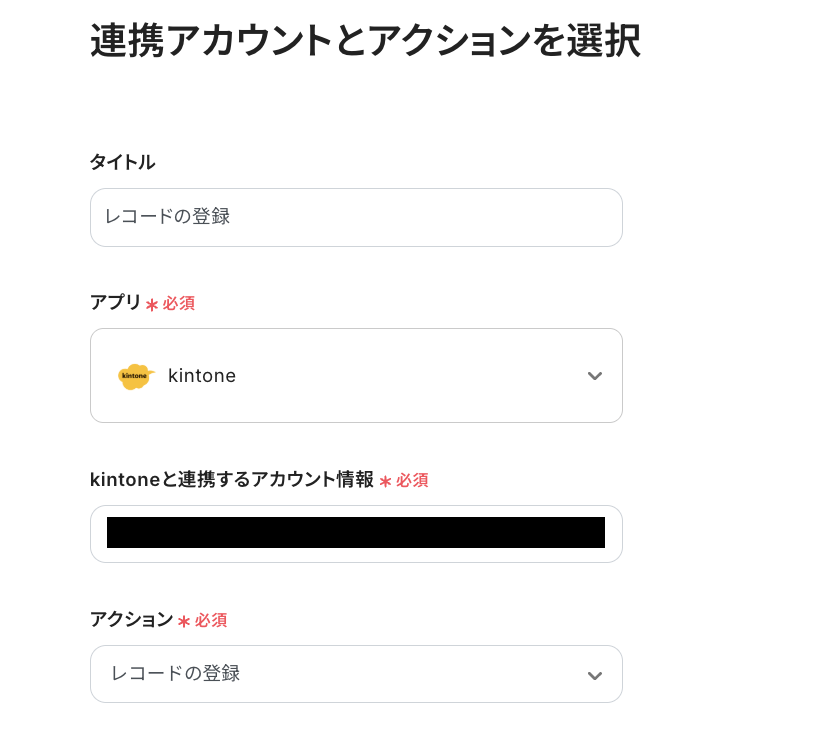The image size is (834, 752).
Task: Click the 連携アカウントとアクションを選択 heading
Action: [365, 41]
